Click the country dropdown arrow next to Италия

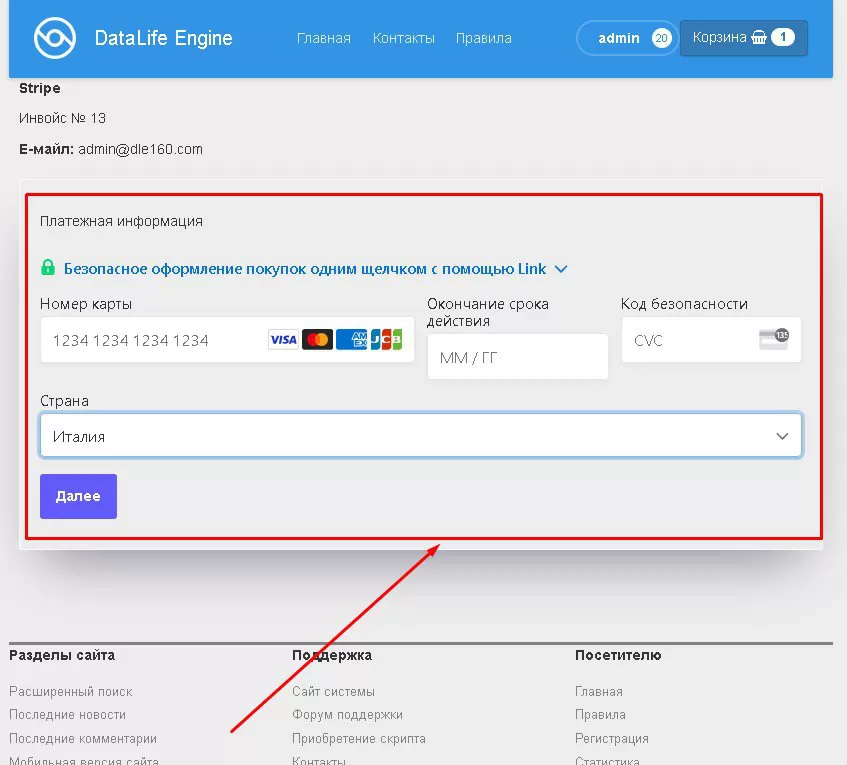click(x=782, y=436)
